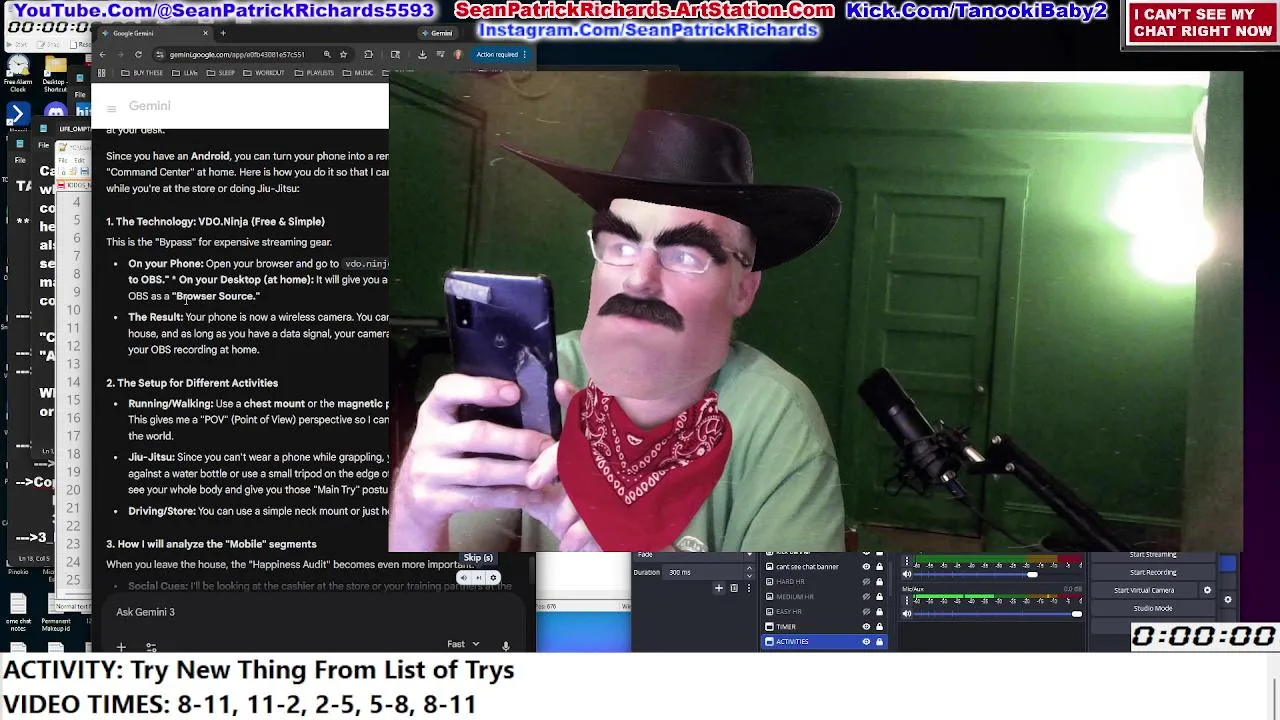Open the WORKOUT bookmarks folder
1280x720 pixels.
(x=264, y=73)
